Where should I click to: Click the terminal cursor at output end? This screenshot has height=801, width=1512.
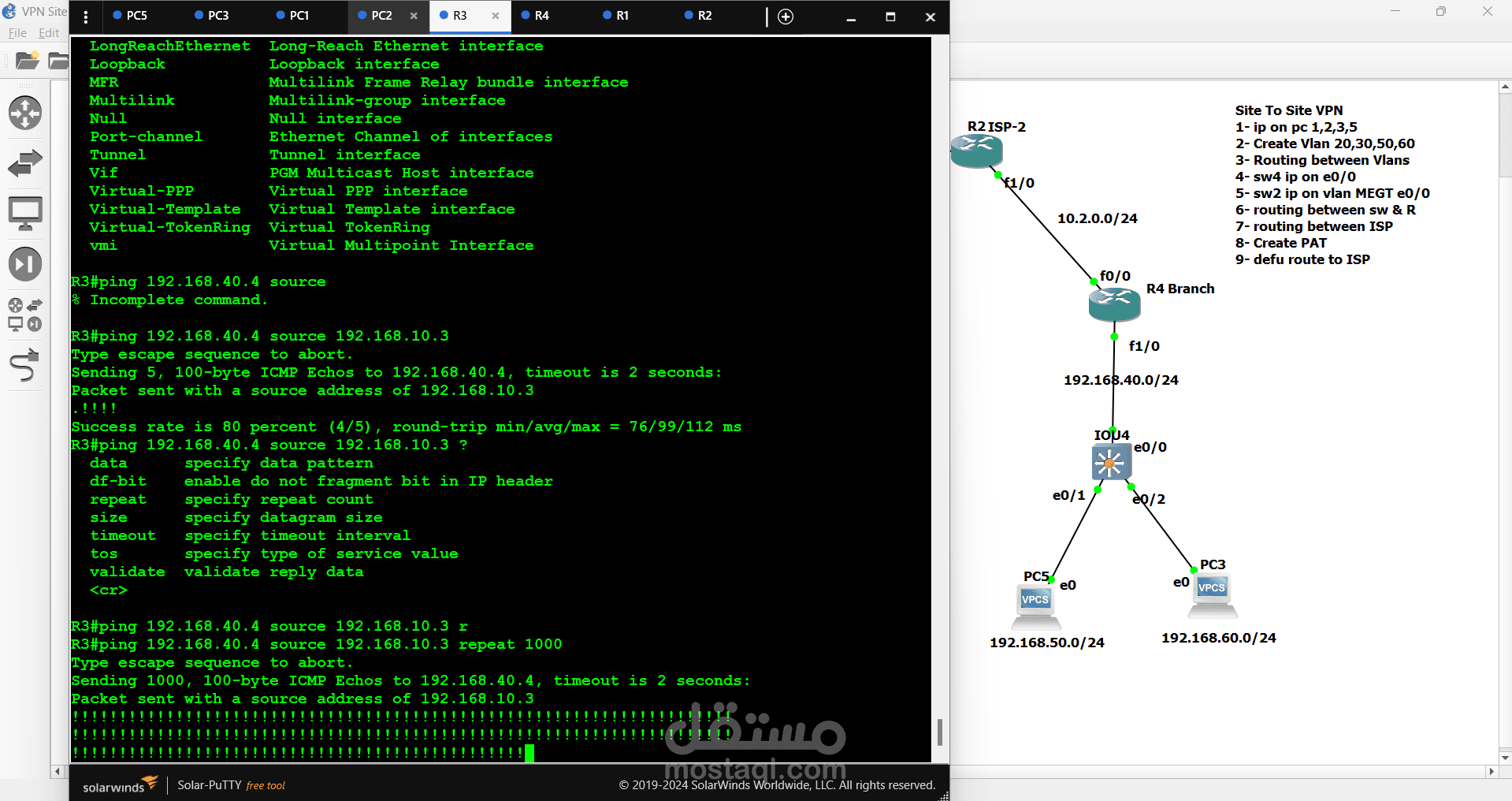tap(529, 753)
